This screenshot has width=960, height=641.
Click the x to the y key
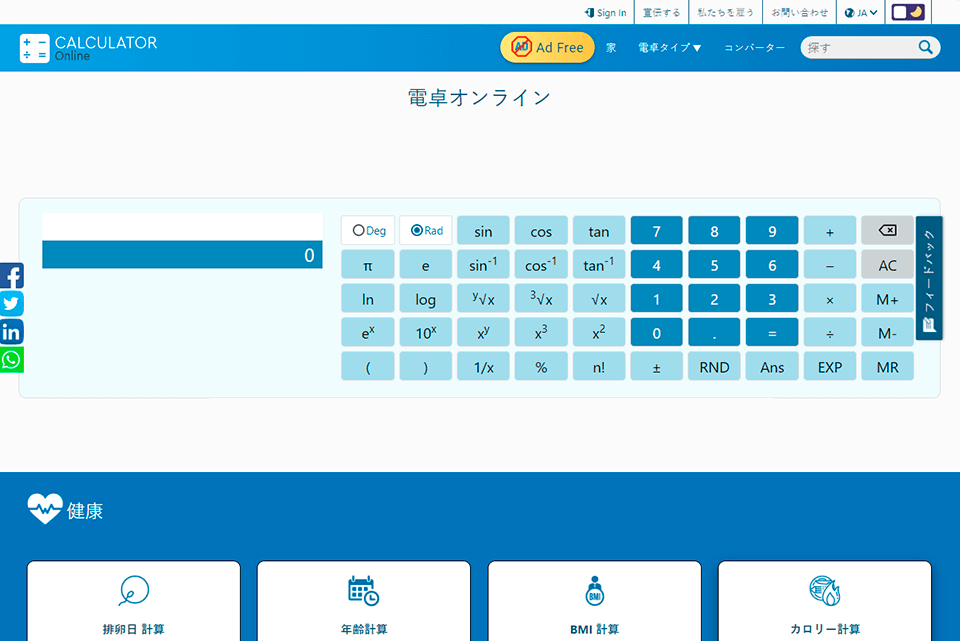point(483,332)
